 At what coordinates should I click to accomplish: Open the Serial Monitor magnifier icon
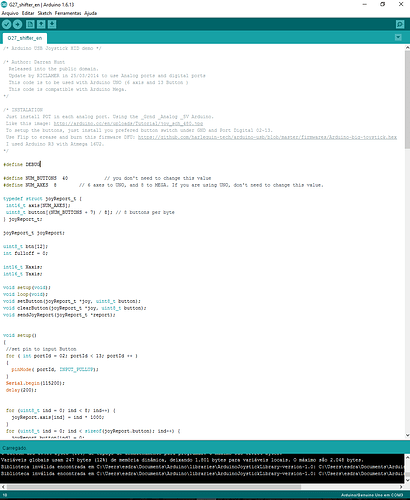point(400,24)
